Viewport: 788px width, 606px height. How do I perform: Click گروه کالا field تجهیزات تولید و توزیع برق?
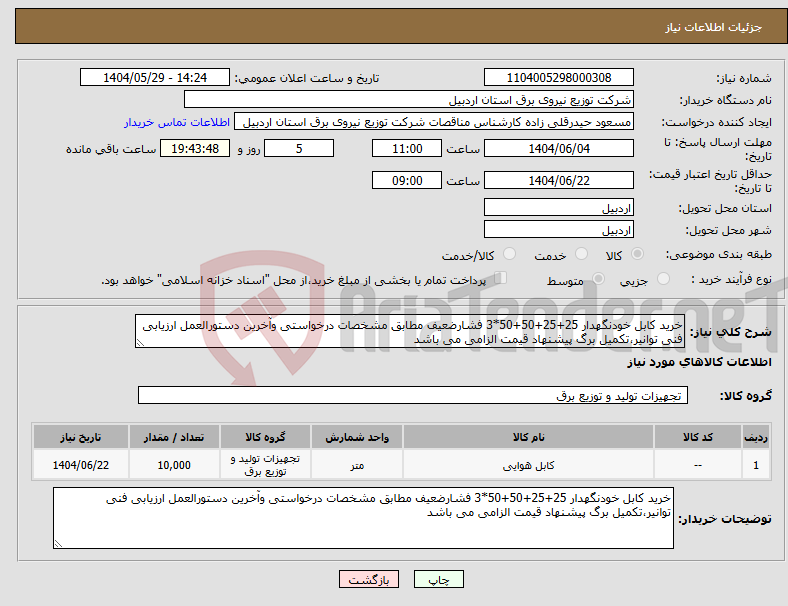(413, 395)
